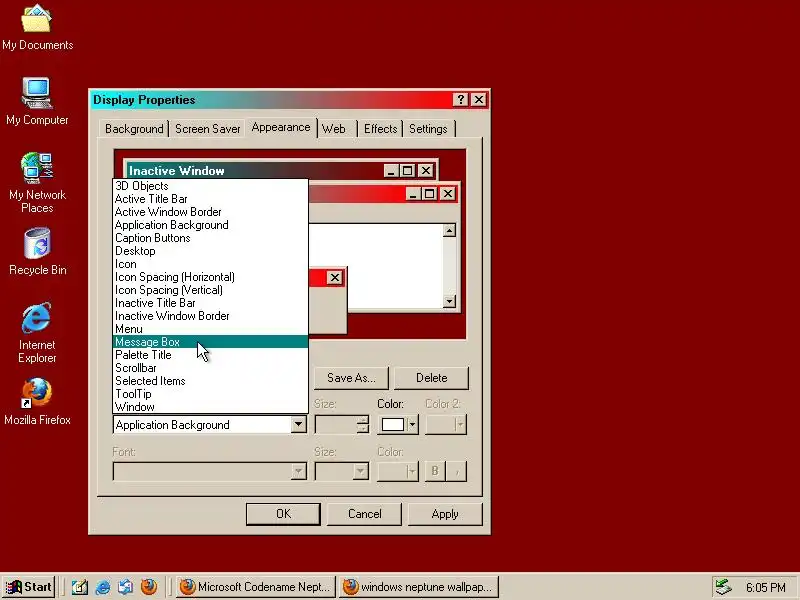Viewport: 800px width, 600px height.
Task: Choose Application Background list entry
Action: coord(210,225)
